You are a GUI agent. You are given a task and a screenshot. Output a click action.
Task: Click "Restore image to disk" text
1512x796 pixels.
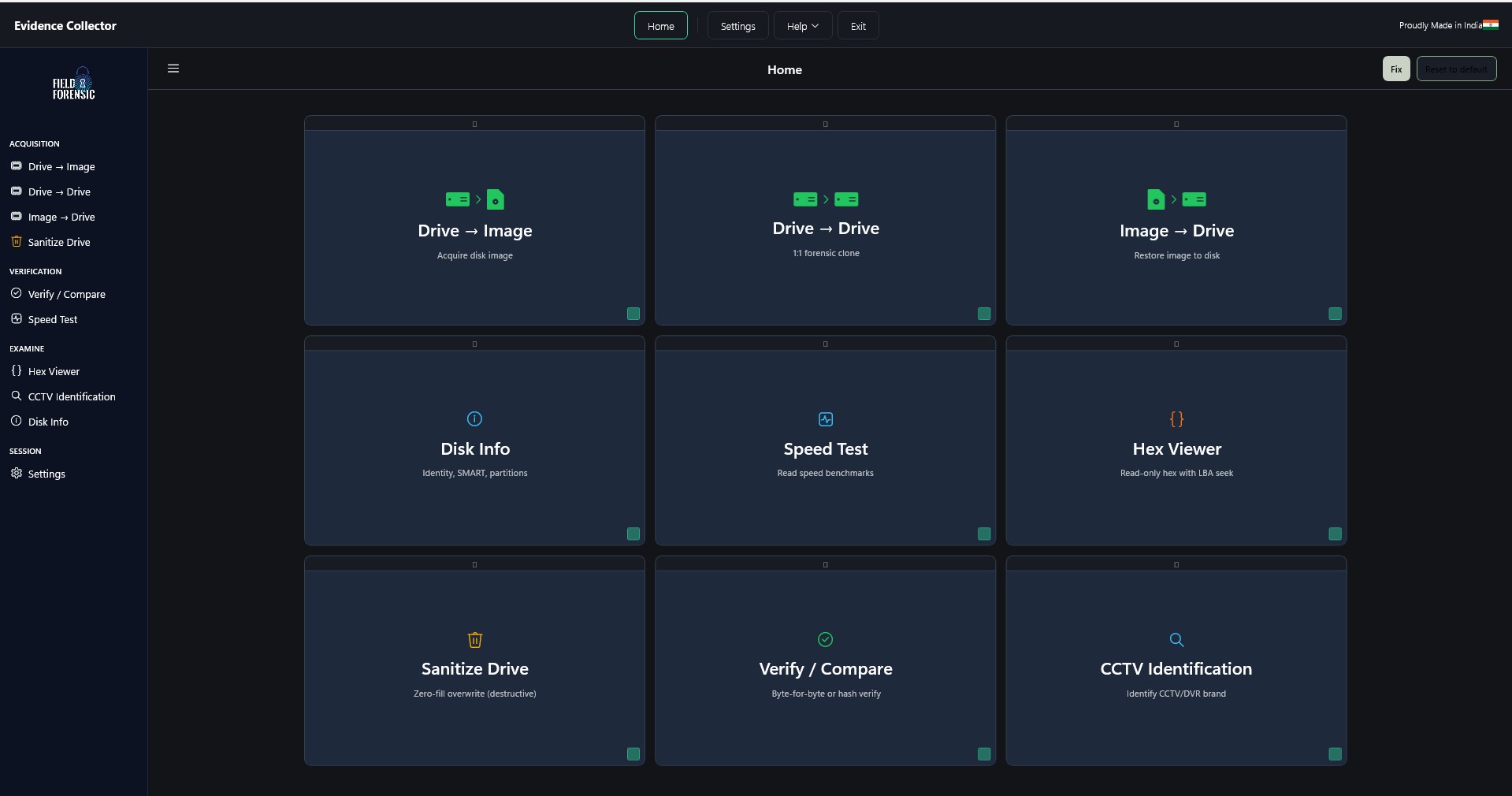[1176, 255]
